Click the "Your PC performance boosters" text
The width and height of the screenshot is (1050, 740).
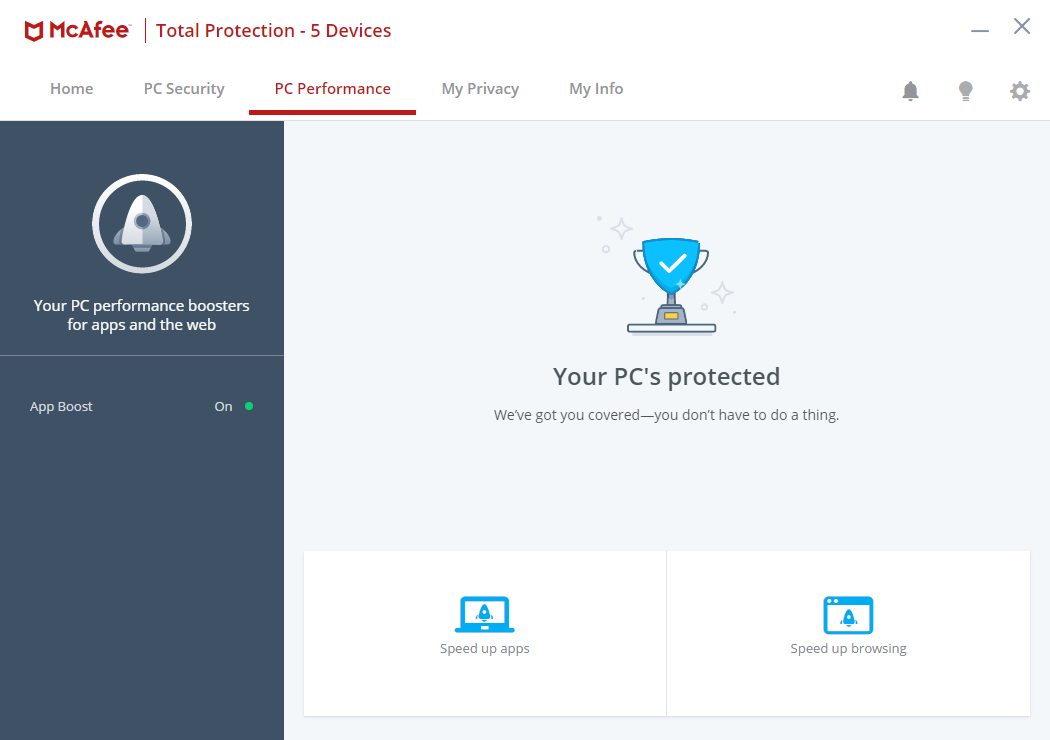tap(141, 315)
